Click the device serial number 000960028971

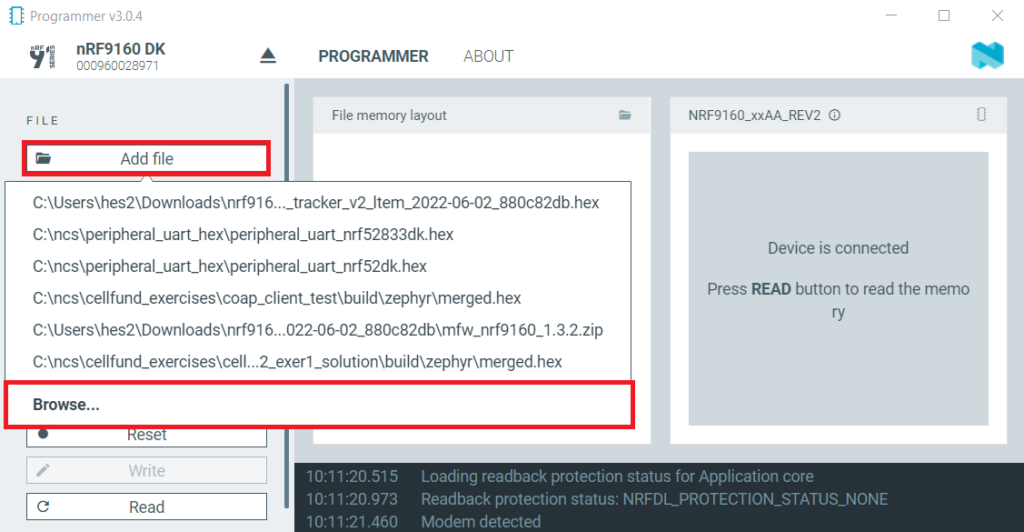click(x=117, y=66)
